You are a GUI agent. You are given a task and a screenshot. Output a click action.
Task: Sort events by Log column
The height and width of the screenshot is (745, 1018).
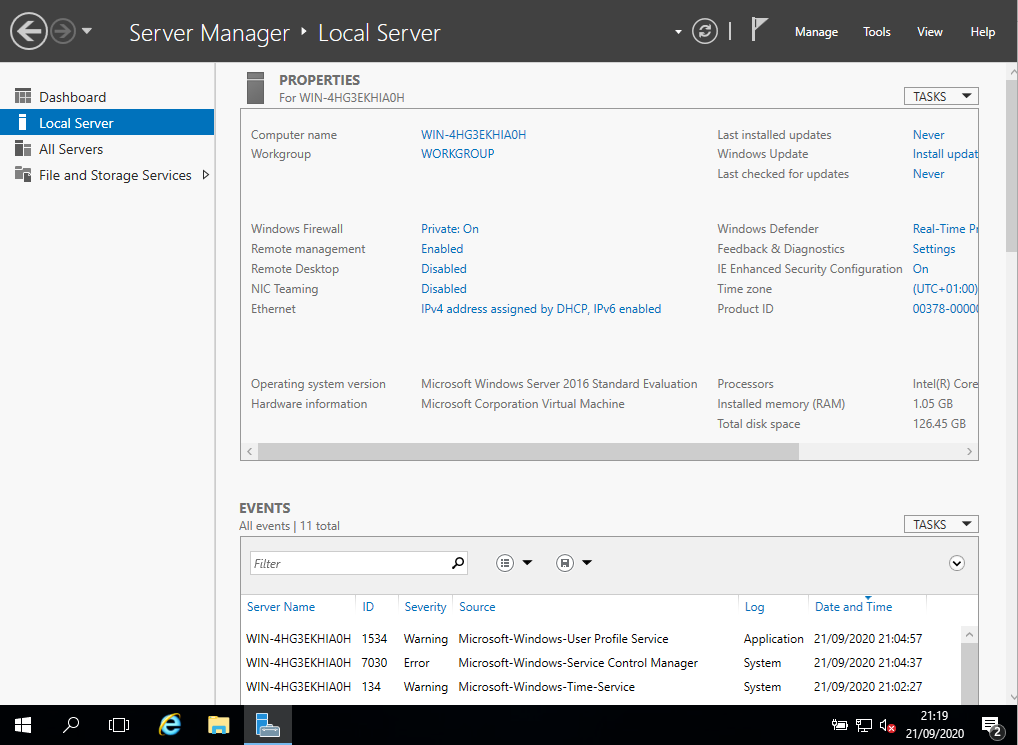tap(754, 607)
